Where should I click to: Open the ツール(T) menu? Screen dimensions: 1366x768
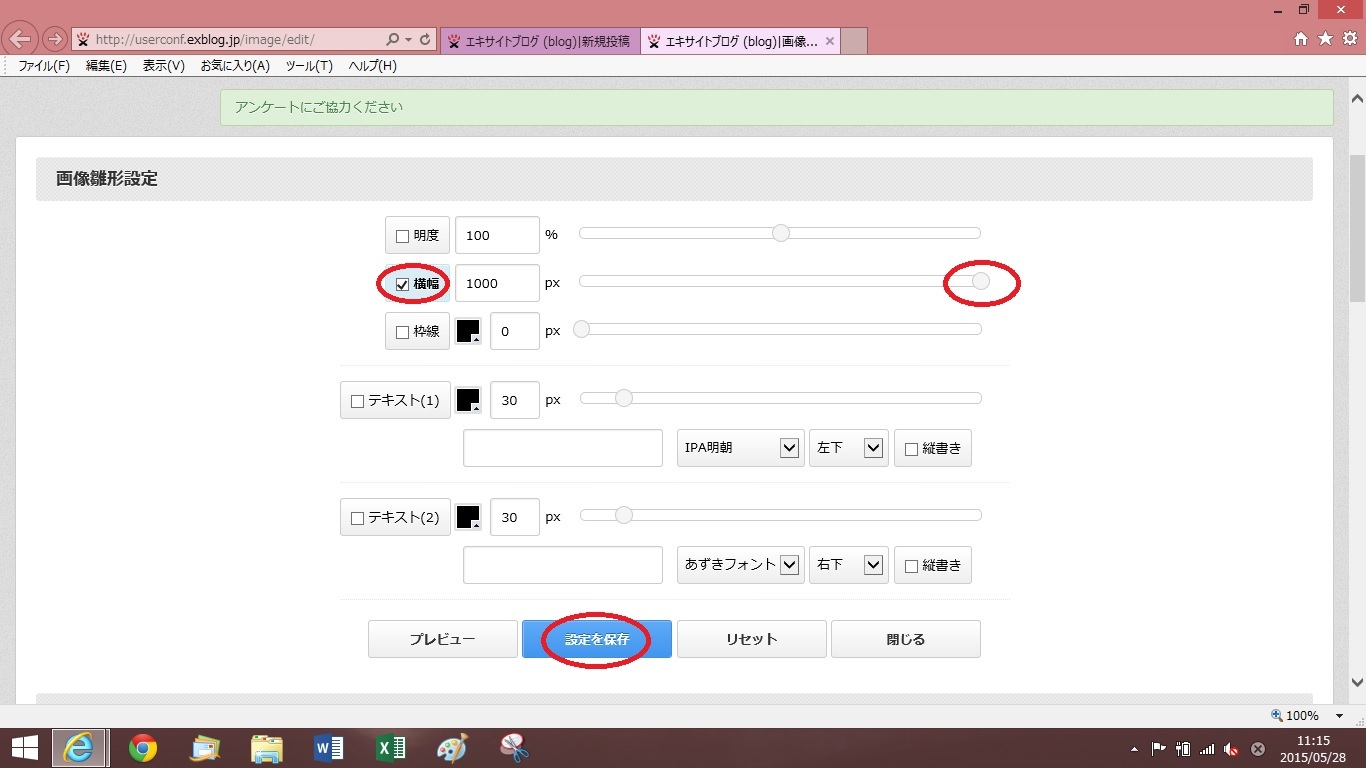pos(309,66)
